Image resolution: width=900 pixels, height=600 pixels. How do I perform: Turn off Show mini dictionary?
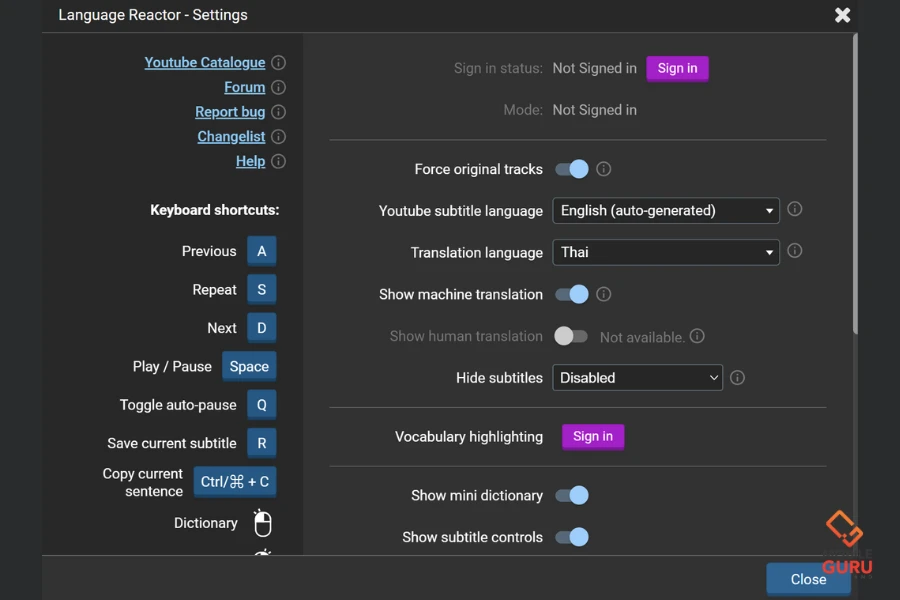pos(572,496)
